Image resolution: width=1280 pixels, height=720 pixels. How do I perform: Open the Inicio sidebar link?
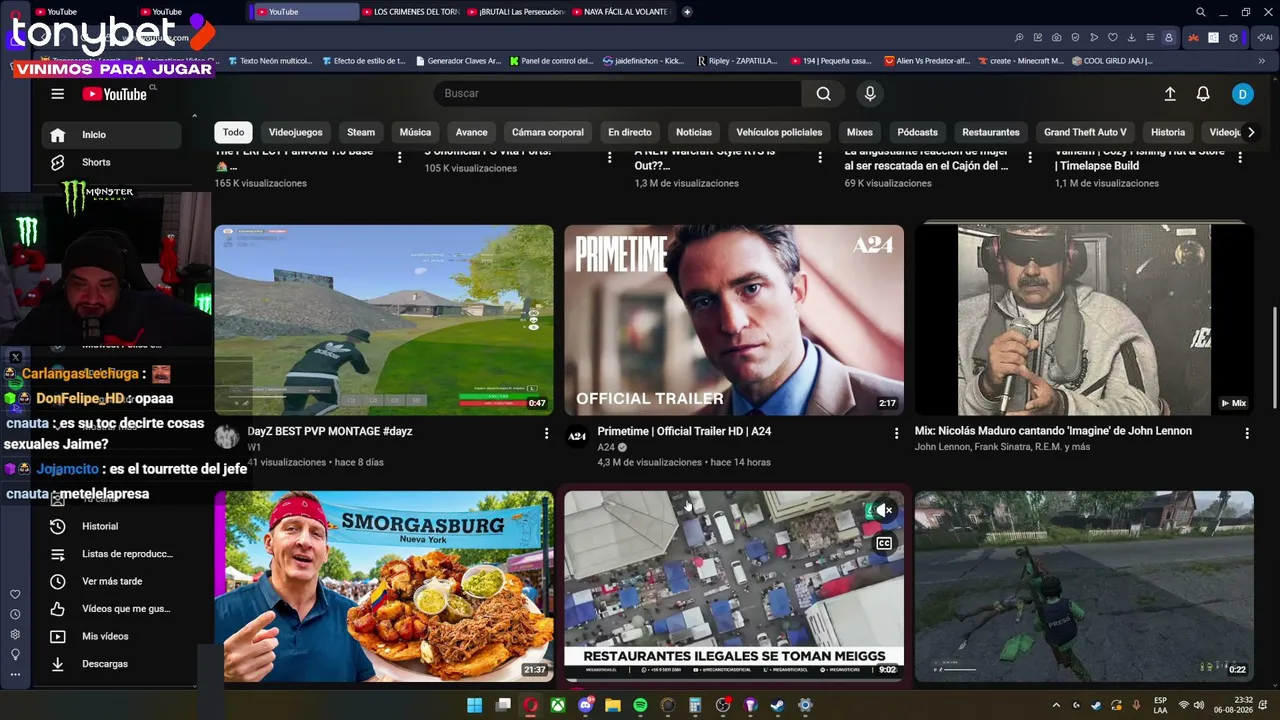(112, 135)
